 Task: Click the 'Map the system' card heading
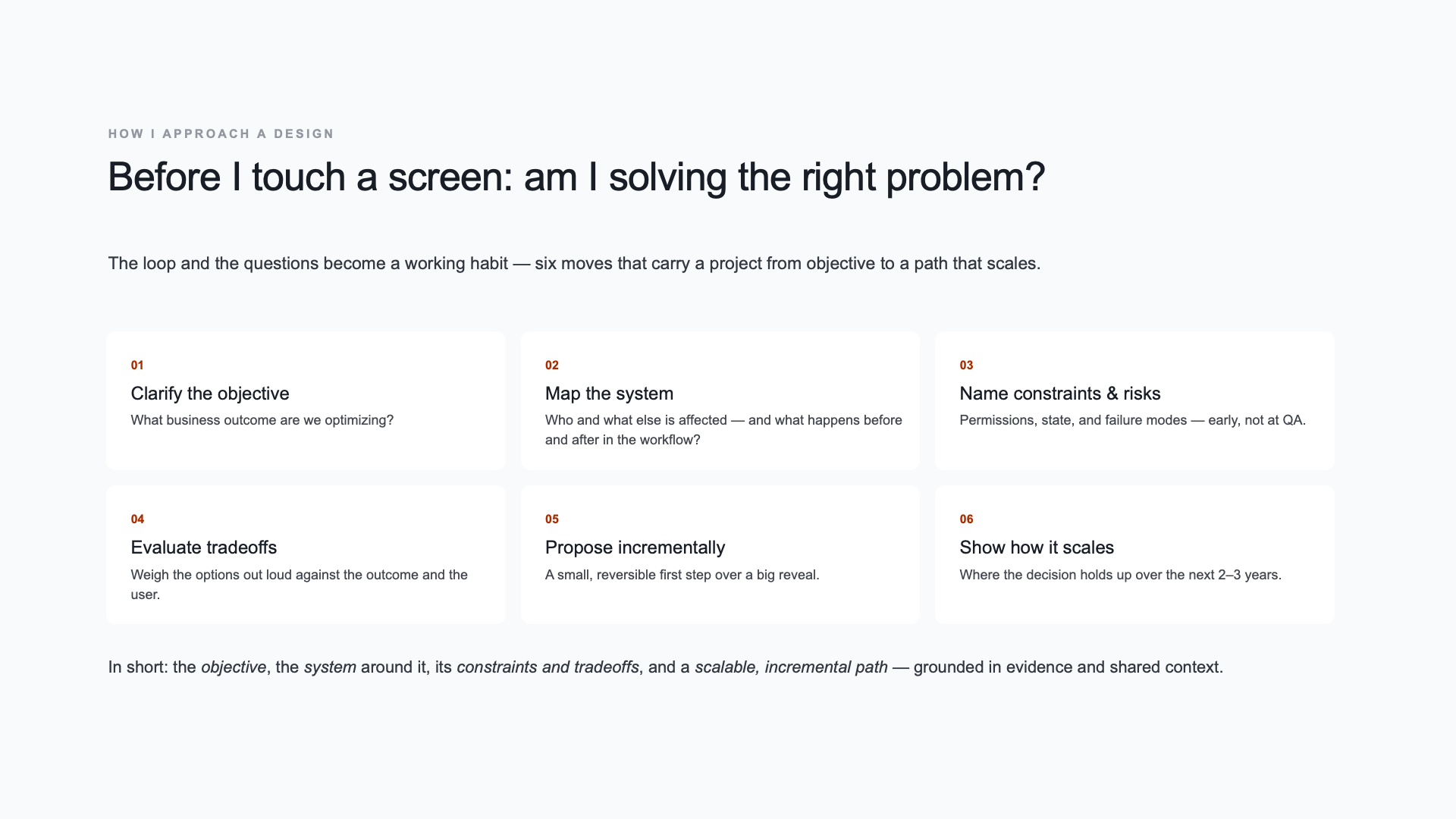pos(609,394)
